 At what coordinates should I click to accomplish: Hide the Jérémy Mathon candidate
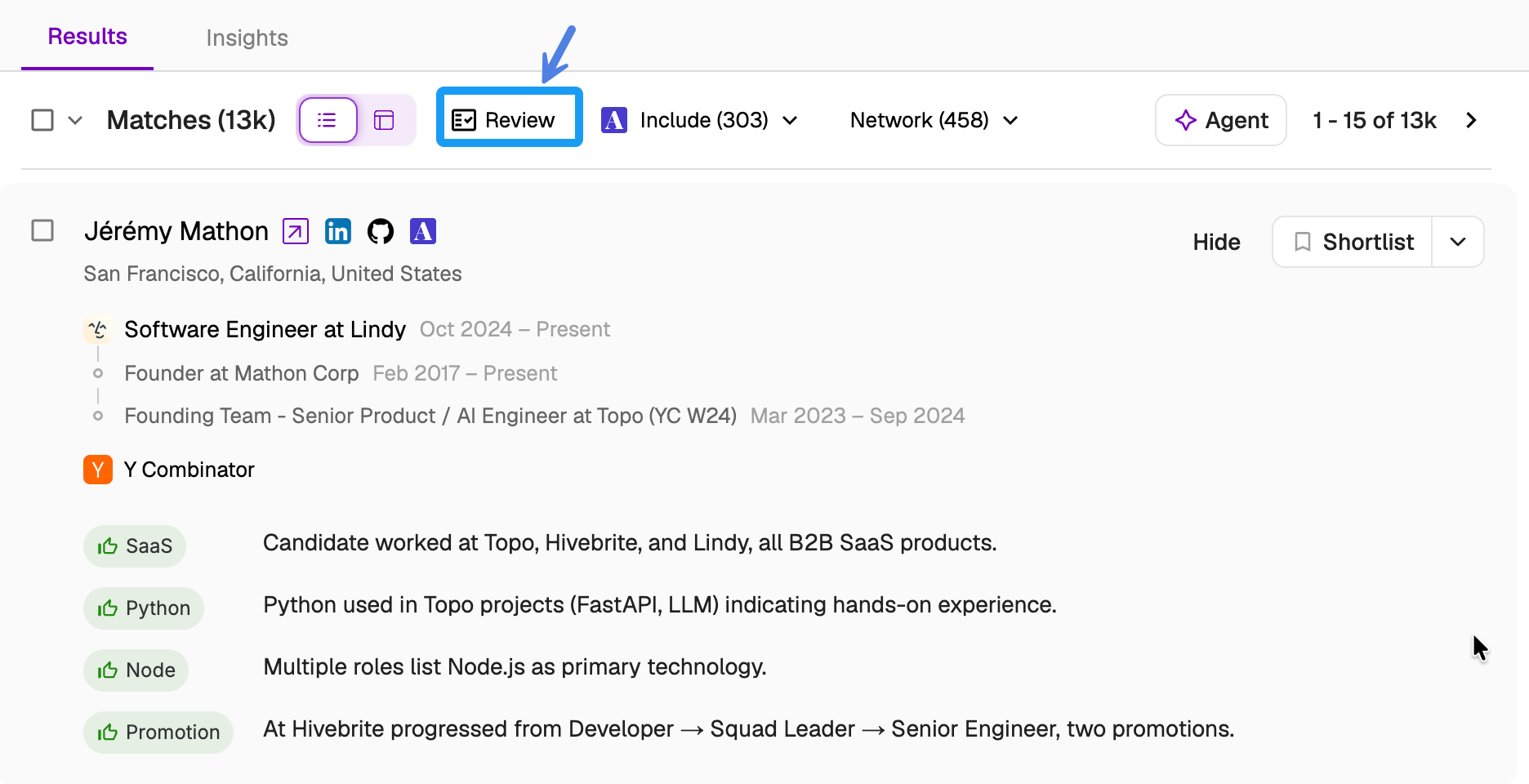tap(1216, 242)
